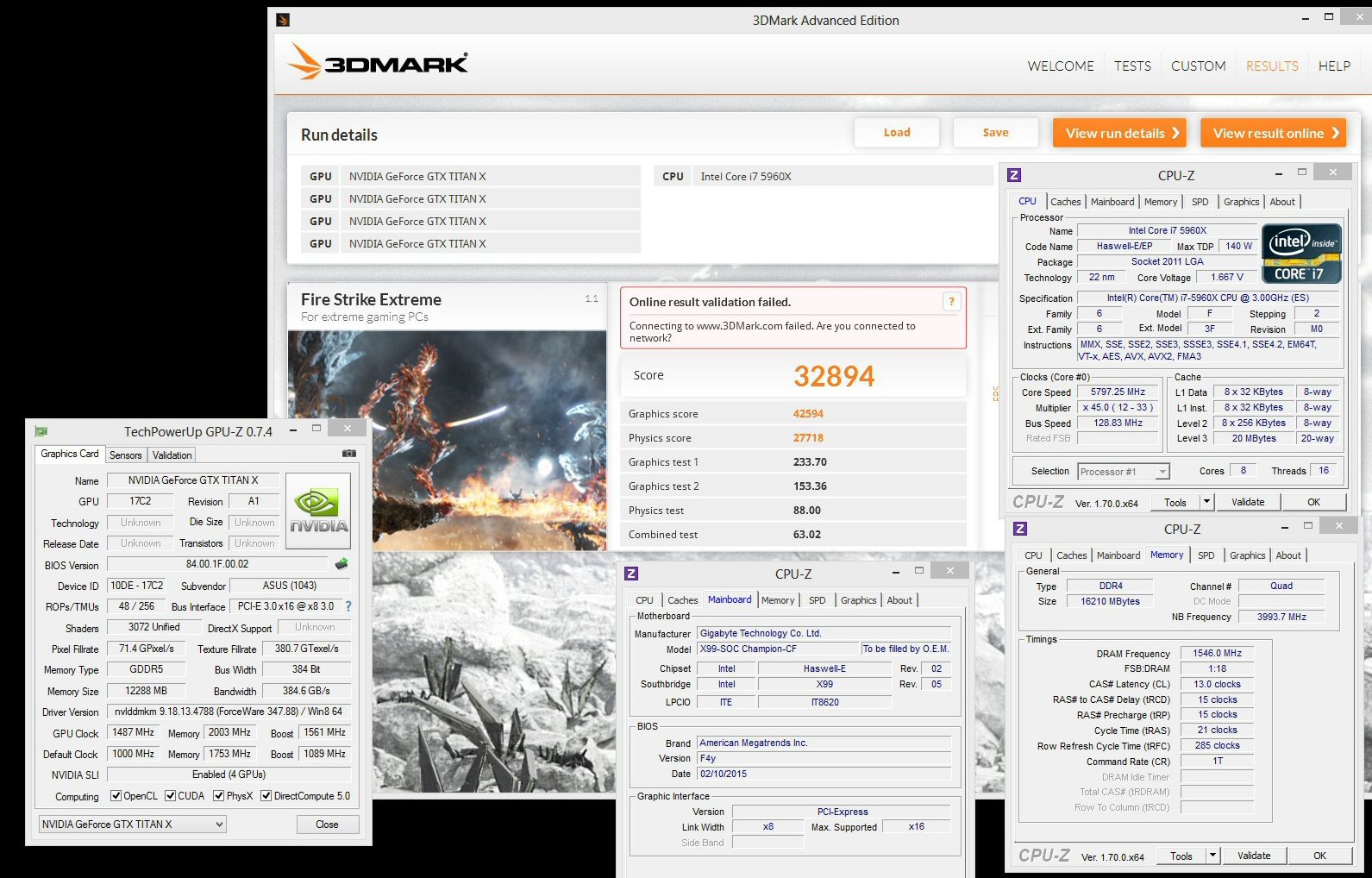
Task: Switch to Validation tab in GPU-Z
Action: [x=172, y=455]
